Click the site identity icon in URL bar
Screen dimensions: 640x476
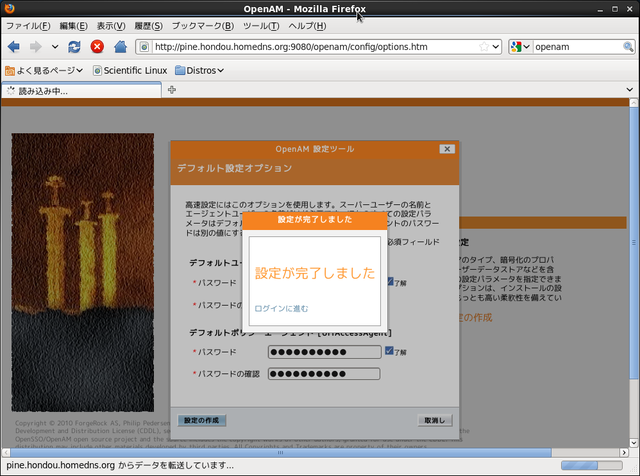144,47
